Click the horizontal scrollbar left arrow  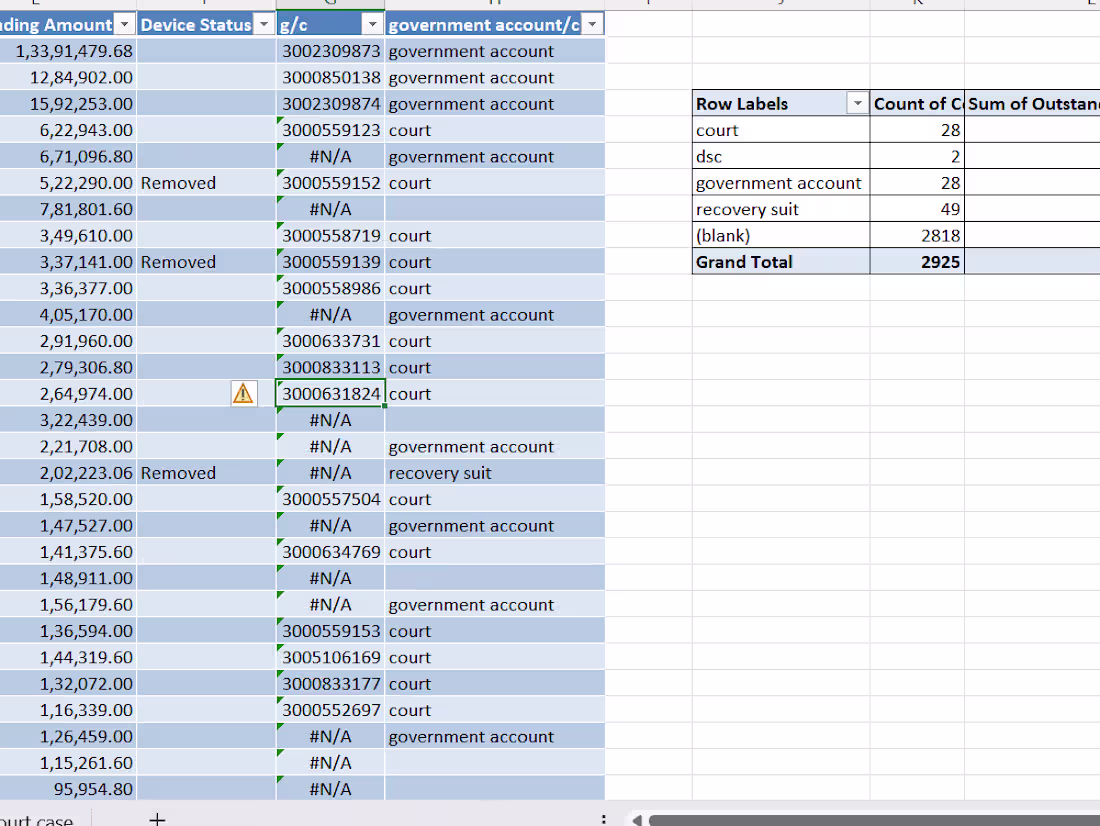point(637,820)
